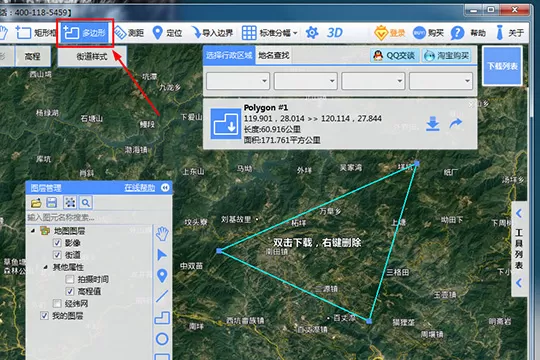Viewport: 540px width, 360px height.
Task: Click the 地图图层 tree item label
Action: click(69, 231)
